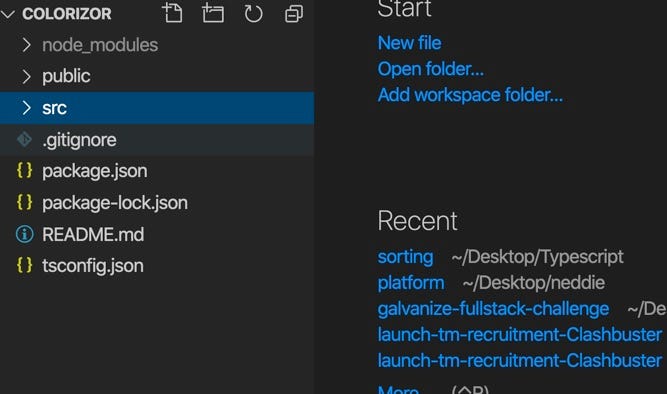Collapse the COLORIZOR project section
Image resolution: width=667 pixels, height=394 pixels.
(8, 14)
